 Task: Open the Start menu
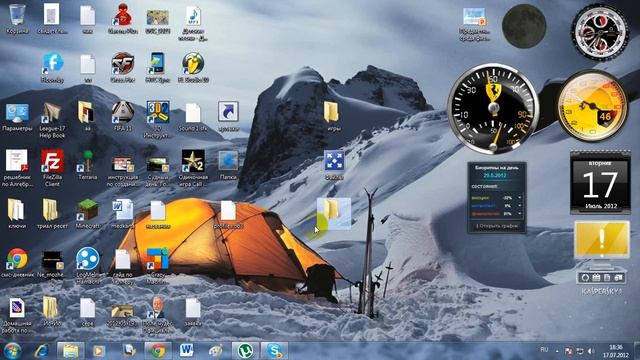pos(12,351)
